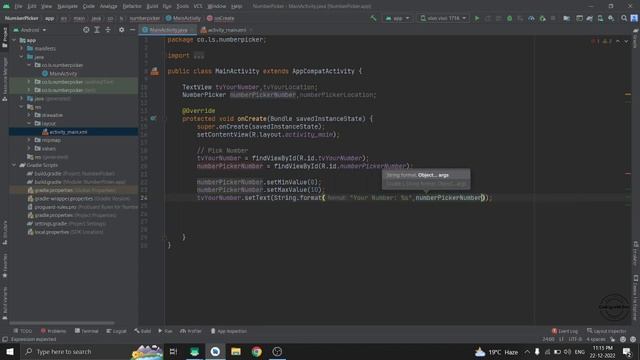Screen dimensions: 640x360
Task: Open the App Inspection tool window
Action: pos(229,331)
